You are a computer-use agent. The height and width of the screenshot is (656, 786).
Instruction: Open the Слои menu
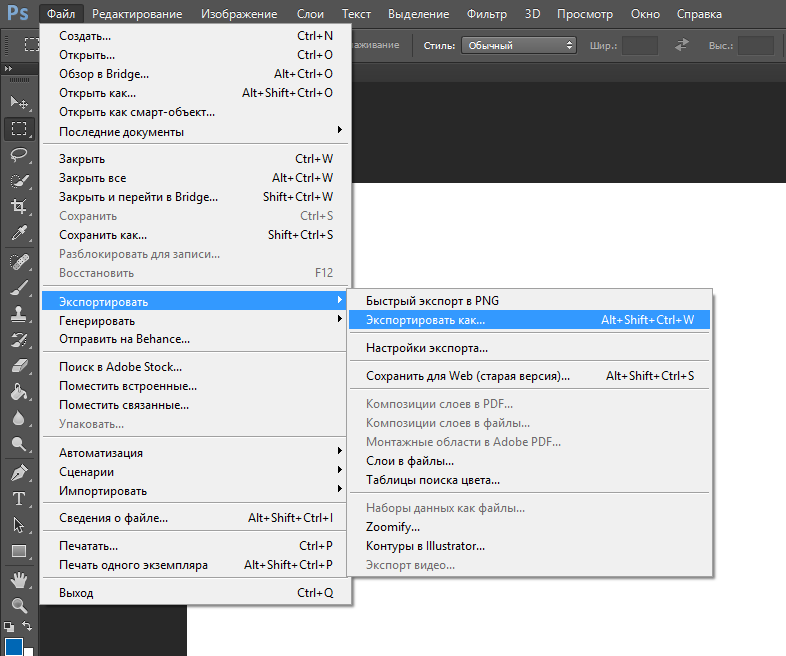310,14
